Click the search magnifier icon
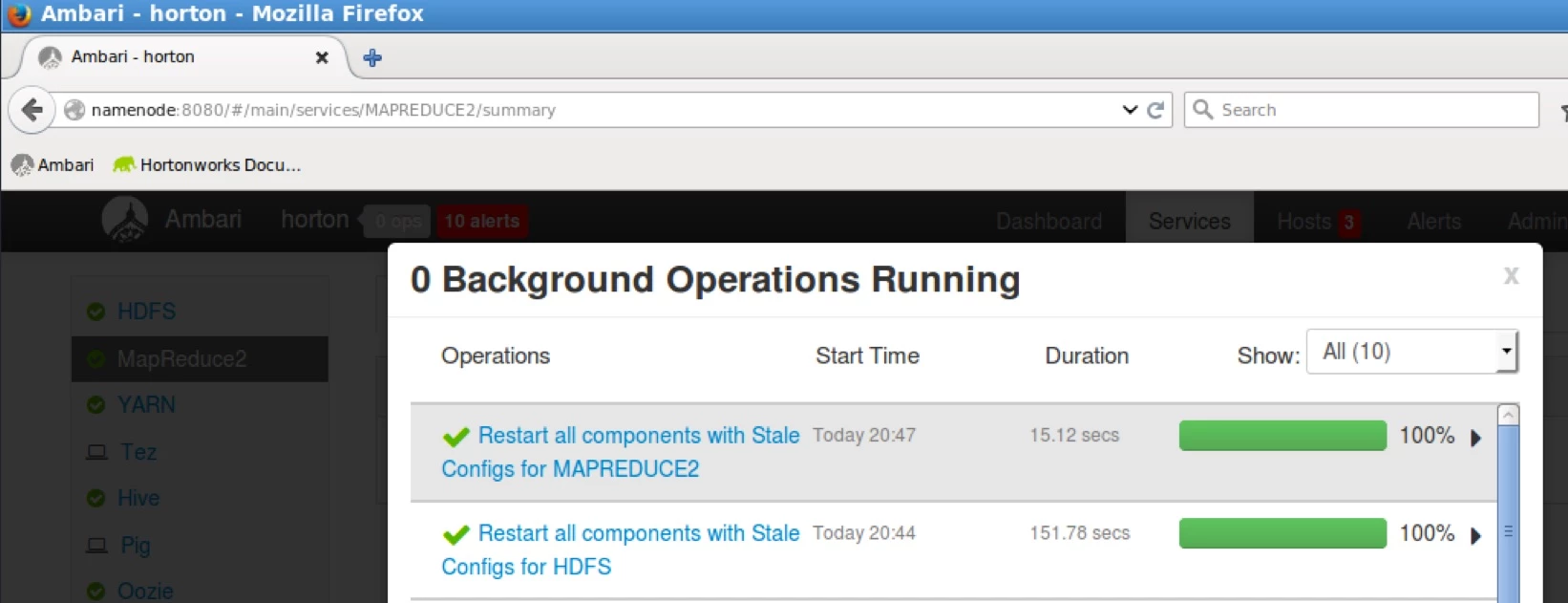1568x603 pixels. (1203, 109)
